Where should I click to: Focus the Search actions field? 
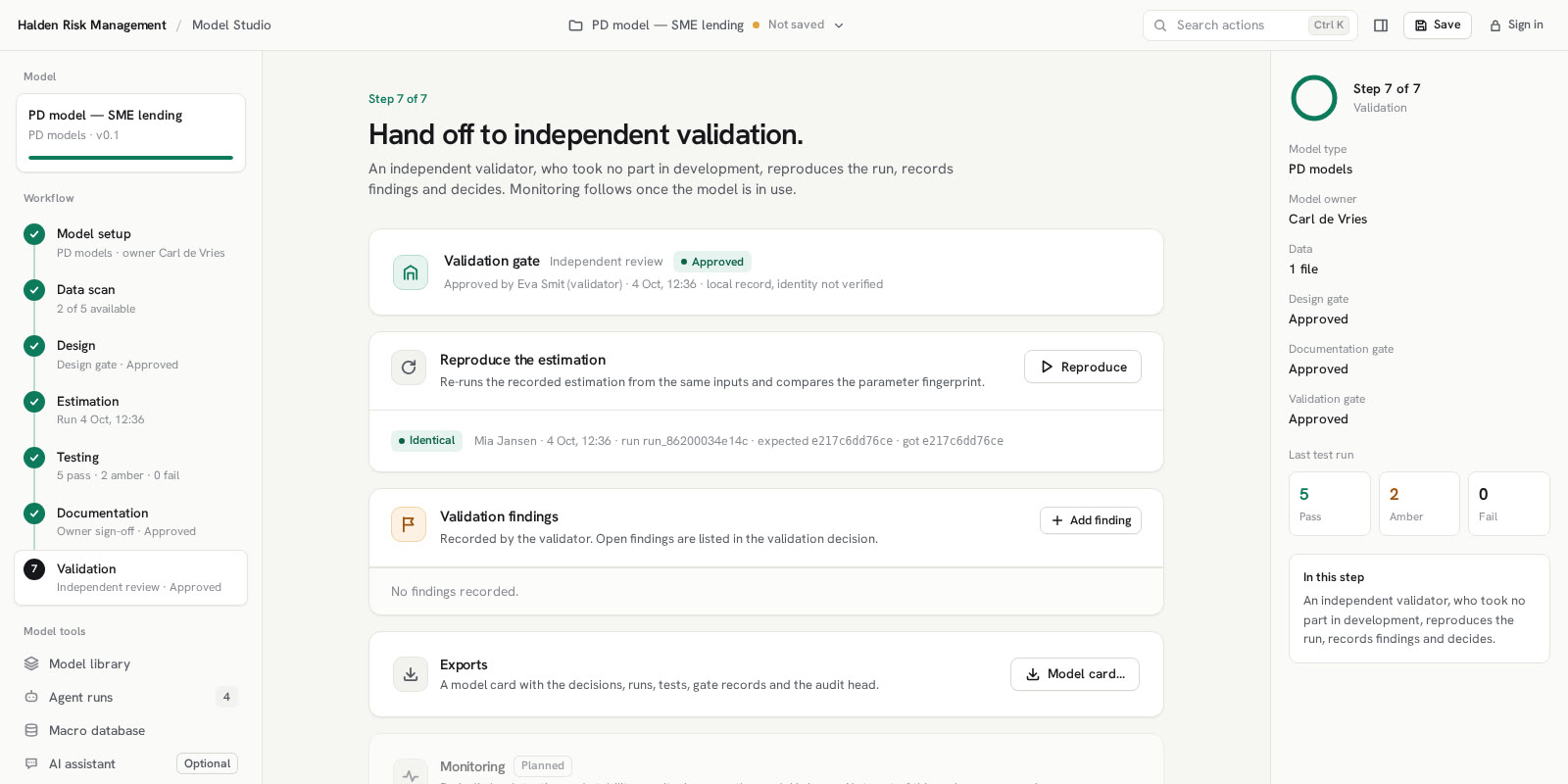tap(1249, 25)
